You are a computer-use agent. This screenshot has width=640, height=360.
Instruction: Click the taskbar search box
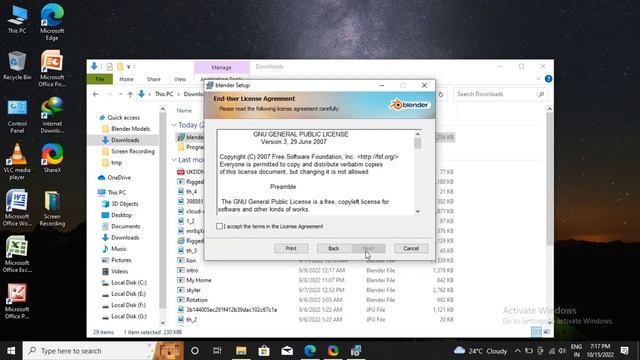[x=103, y=351]
